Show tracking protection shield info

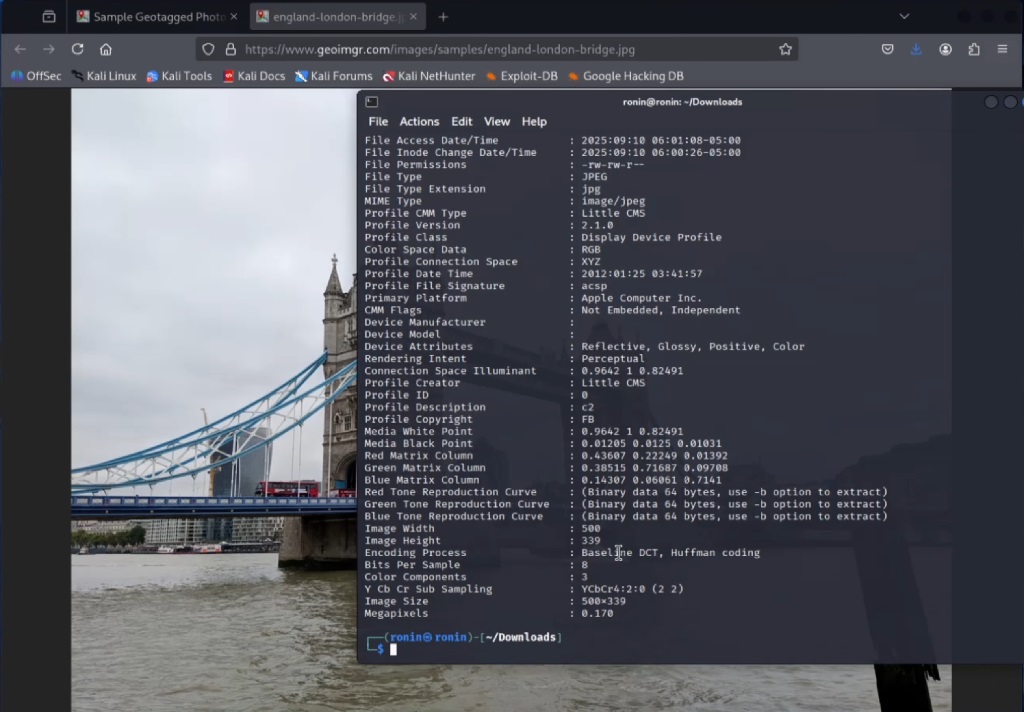(208, 49)
